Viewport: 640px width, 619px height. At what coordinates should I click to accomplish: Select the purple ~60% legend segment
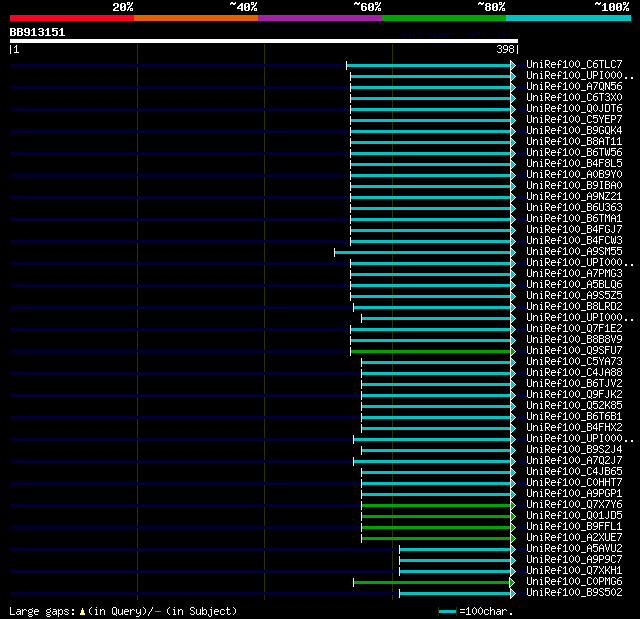(320, 18)
